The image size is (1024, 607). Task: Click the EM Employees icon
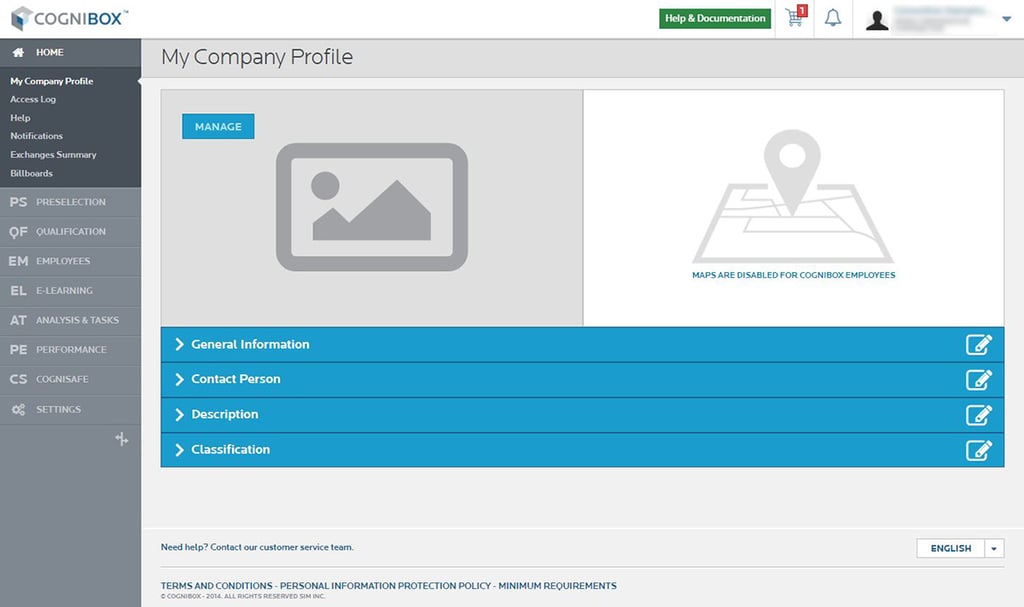(18, 261)
